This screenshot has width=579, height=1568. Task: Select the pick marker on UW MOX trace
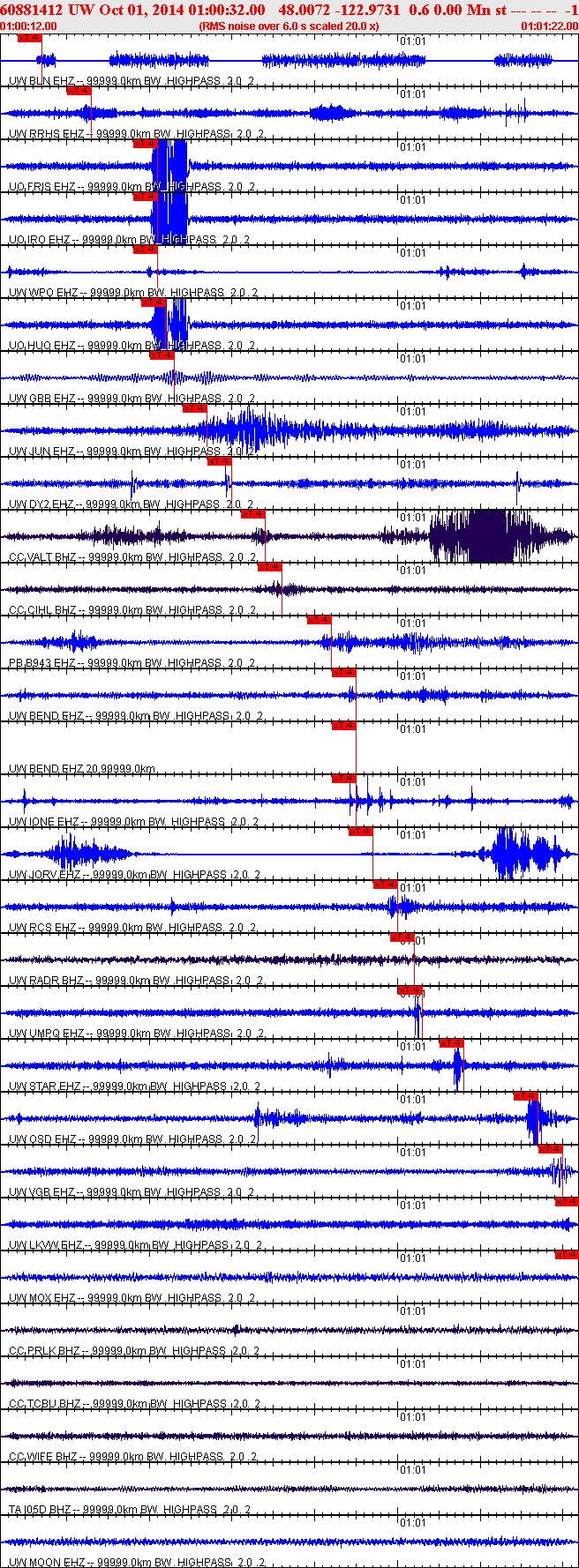[567, 1255]
